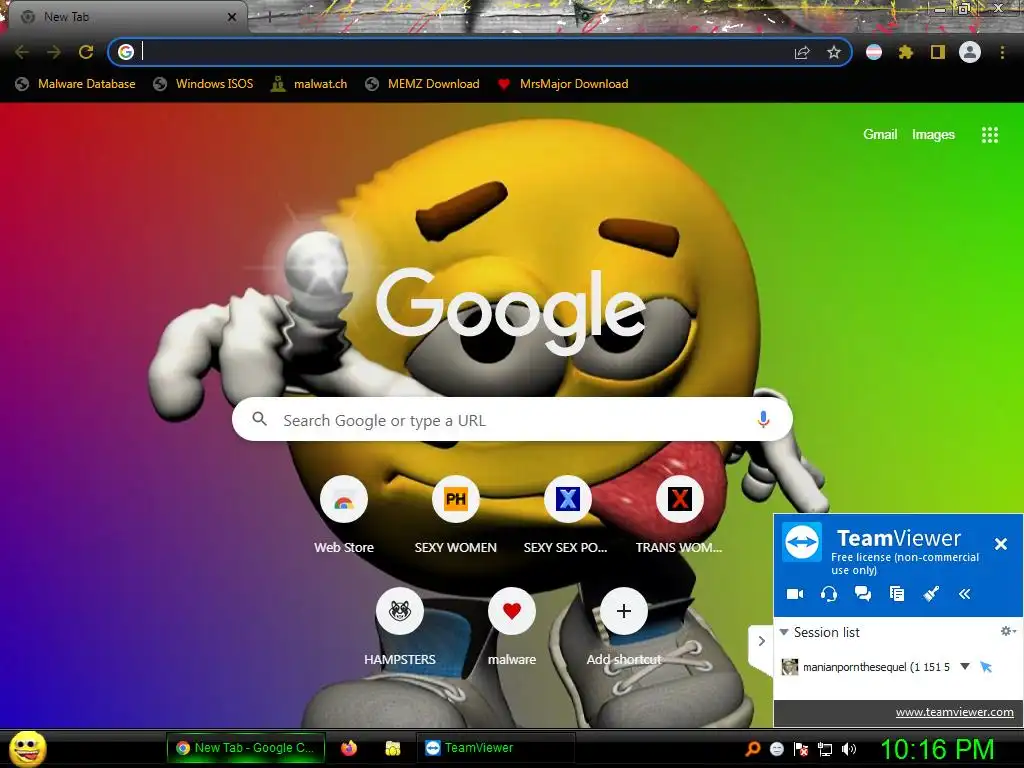
Task: Toggle the browser side panel
Action: pos(938,52)
